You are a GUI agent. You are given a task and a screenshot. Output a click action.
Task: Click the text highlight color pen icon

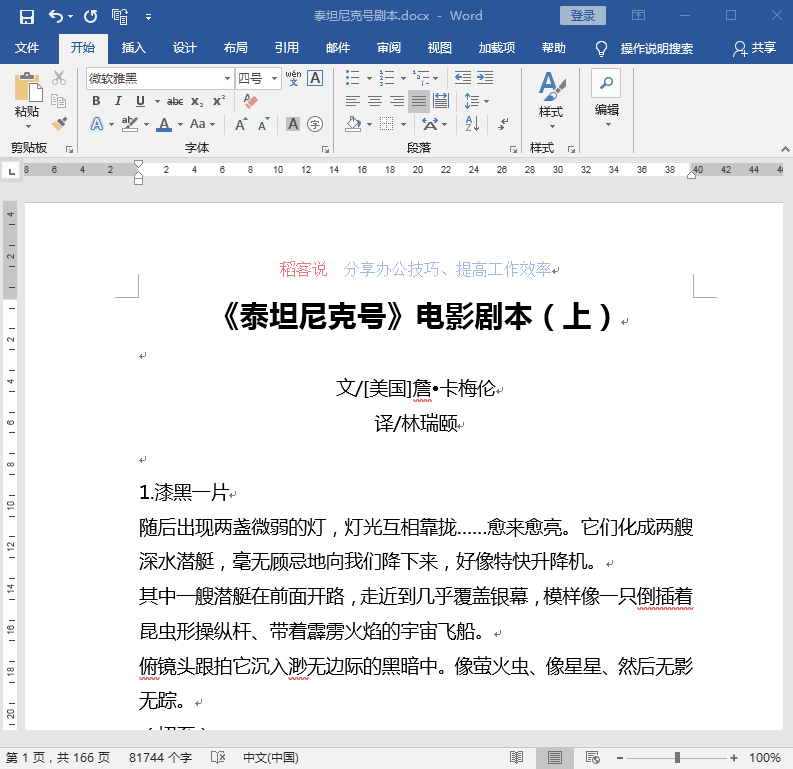pos(130,124)
